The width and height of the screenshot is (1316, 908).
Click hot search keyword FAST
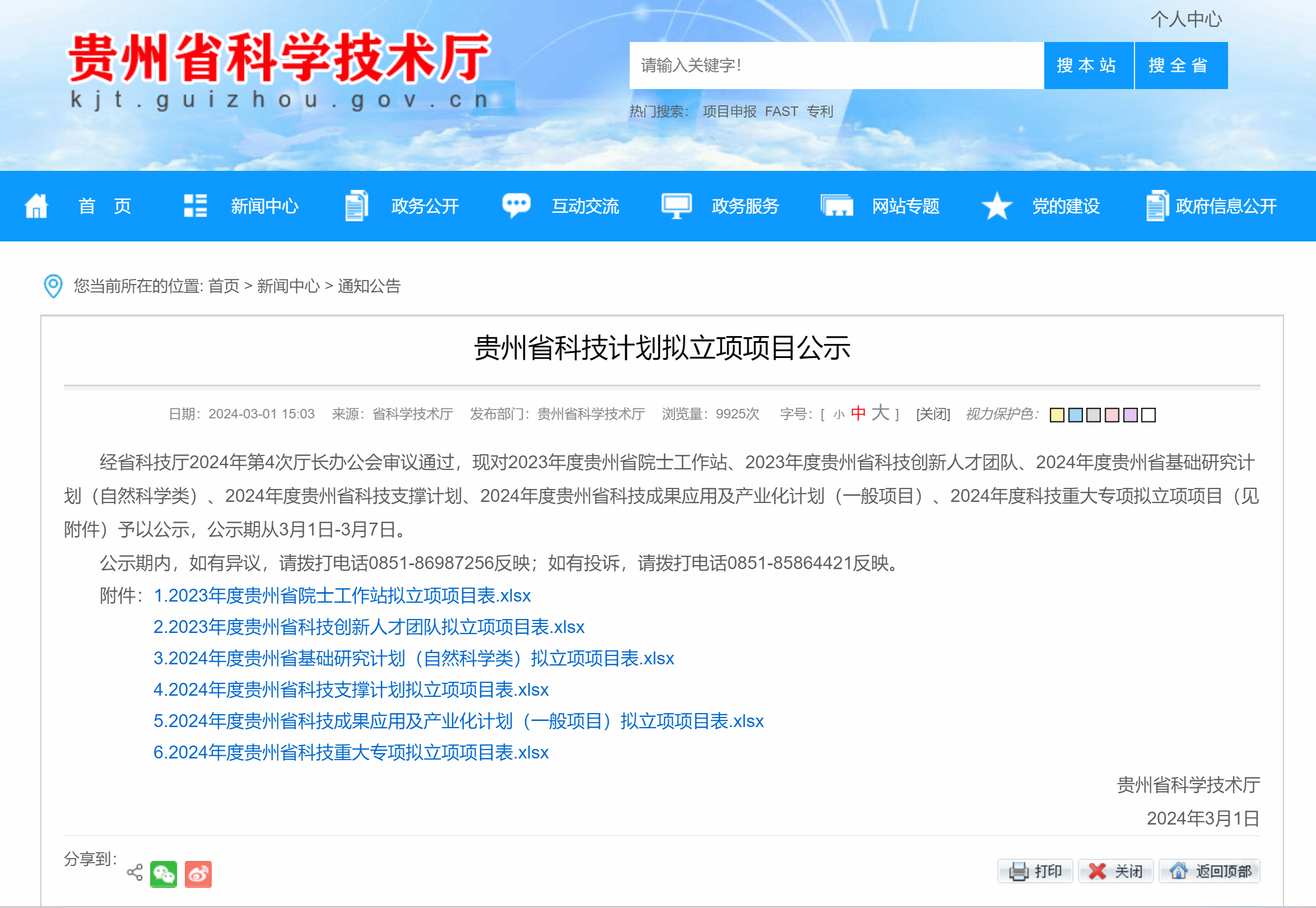click(783, 111)
